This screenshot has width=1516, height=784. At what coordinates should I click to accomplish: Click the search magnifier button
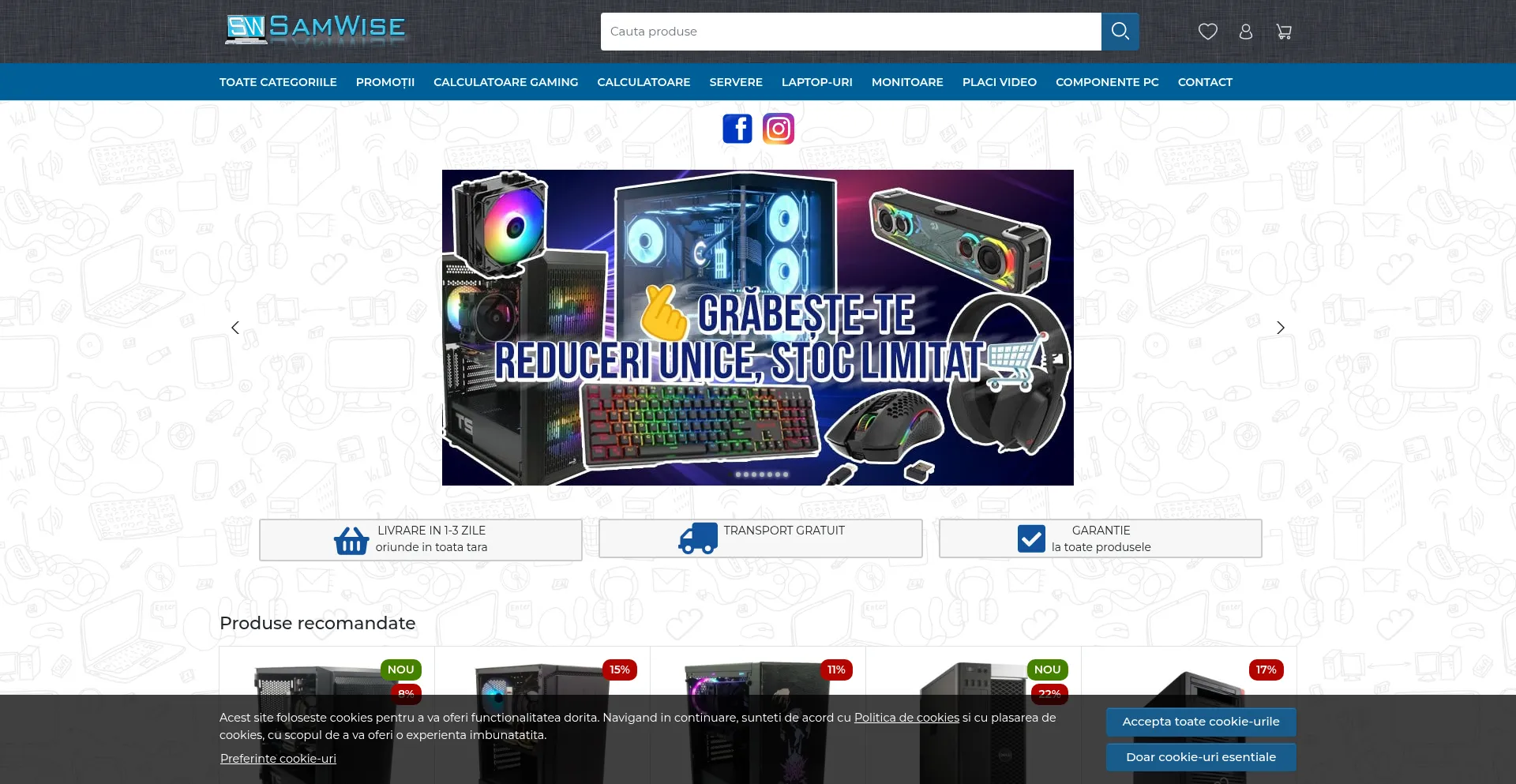pyautogui.click(x=1120, y=32)
